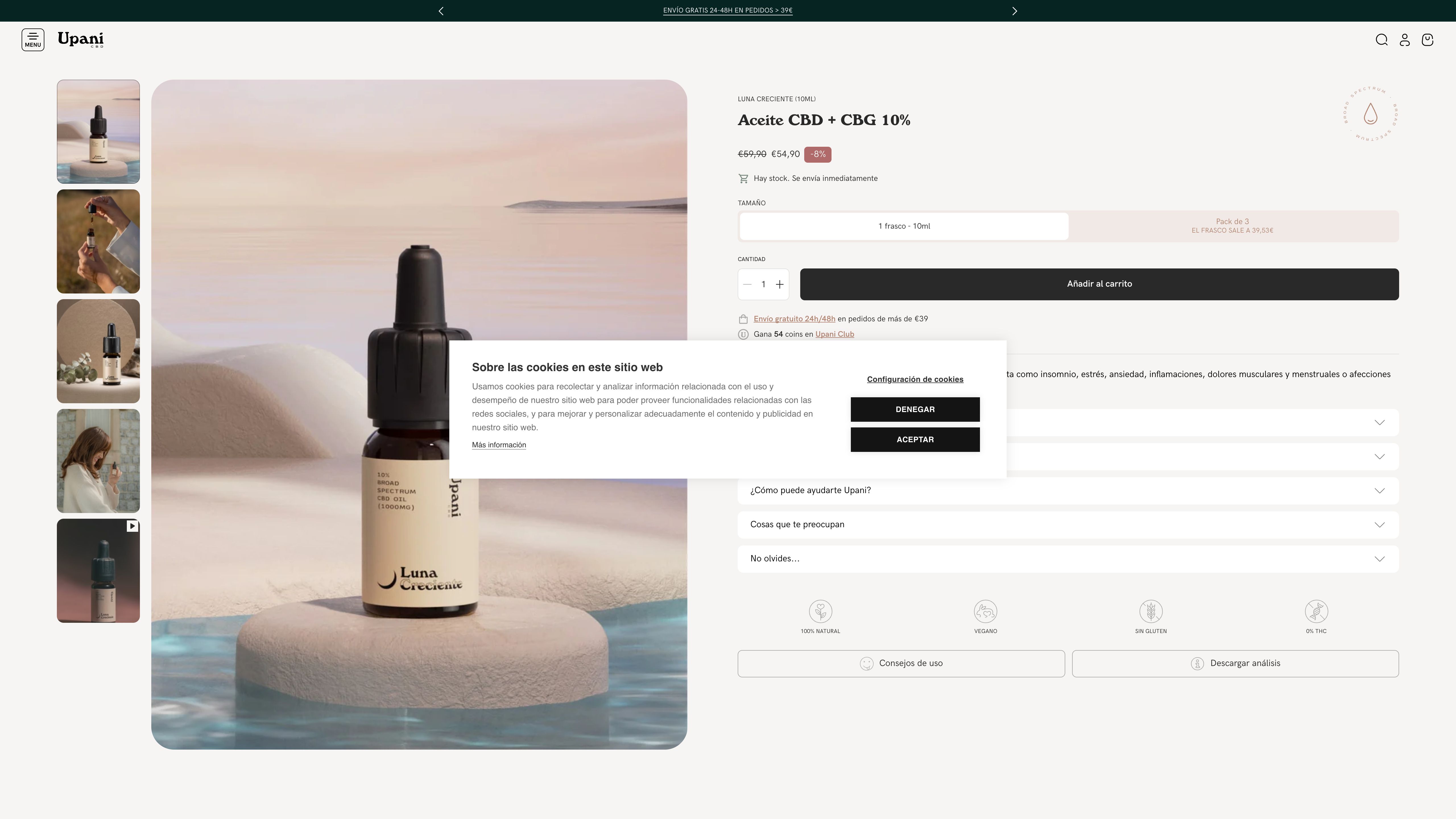
Task: Click the hamburger MENU icon
Action: tap(33, 39)
